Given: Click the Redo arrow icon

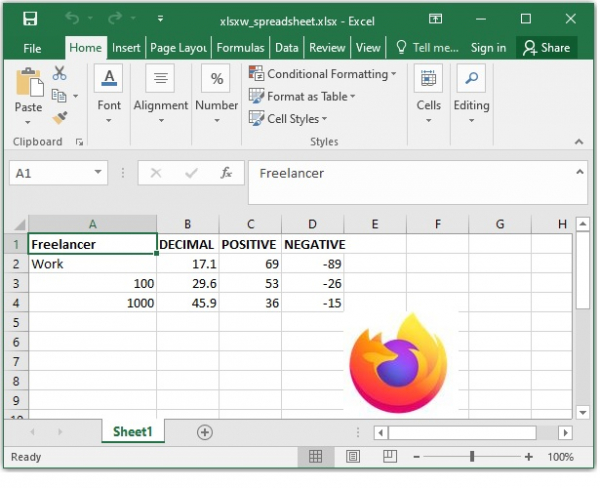Looking at the screenshot, I should [x=115, y=18].
